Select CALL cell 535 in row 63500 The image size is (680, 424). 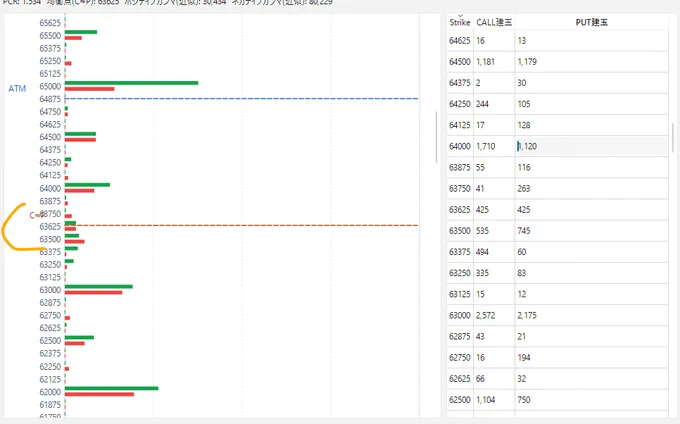coord(482,231)
